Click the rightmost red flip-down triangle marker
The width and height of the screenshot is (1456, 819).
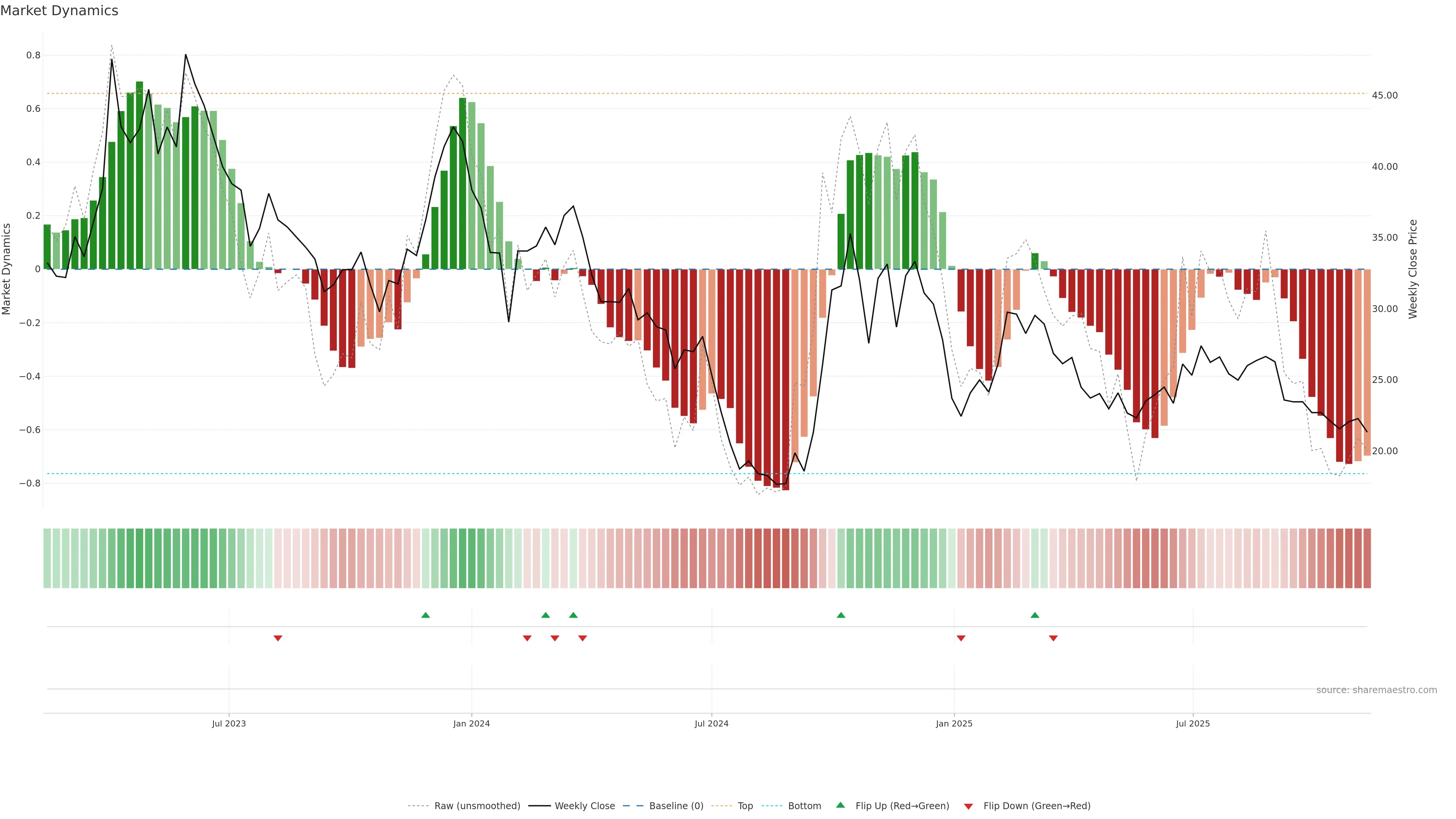click(1053, 638)
